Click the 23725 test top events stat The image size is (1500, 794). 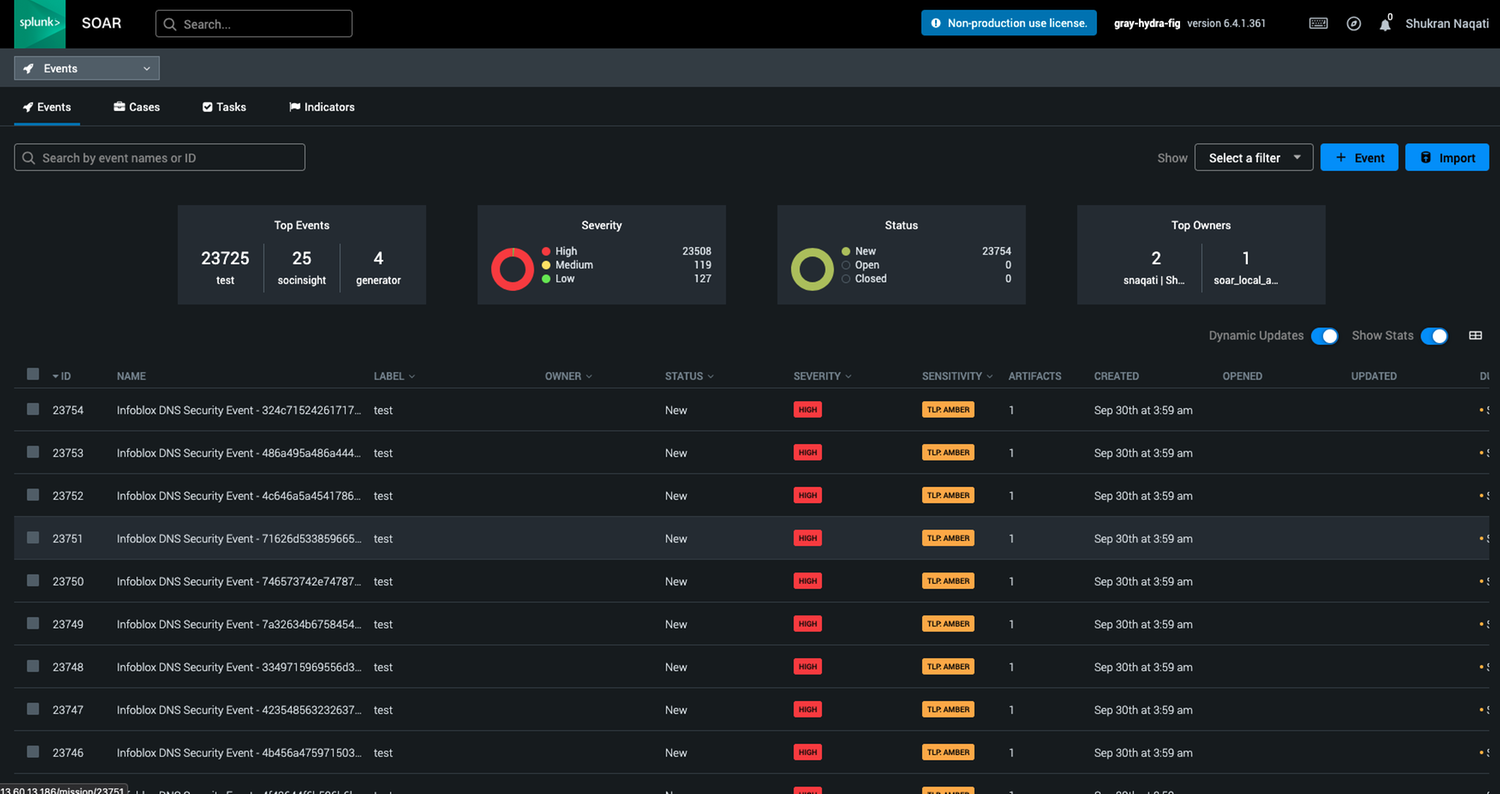pyautogui.click(x=225, y=268)
